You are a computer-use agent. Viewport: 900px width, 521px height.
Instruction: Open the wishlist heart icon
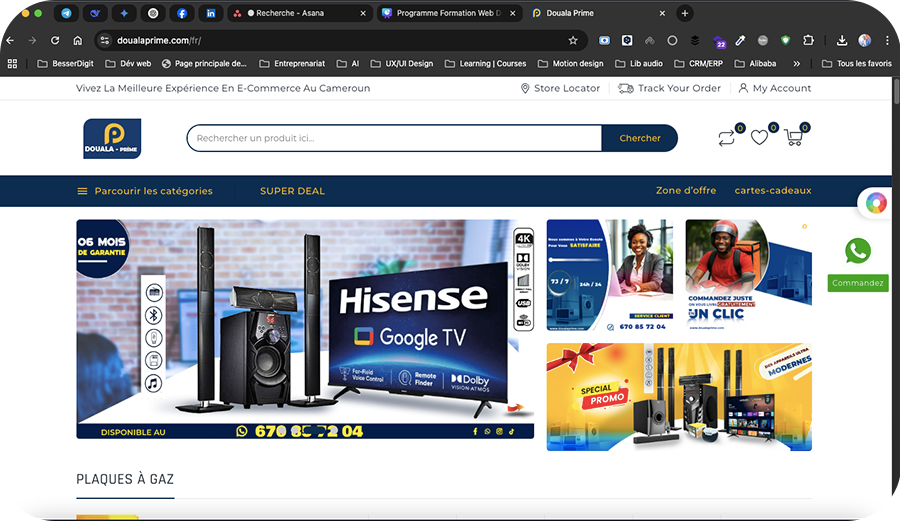tap(759, 138)
